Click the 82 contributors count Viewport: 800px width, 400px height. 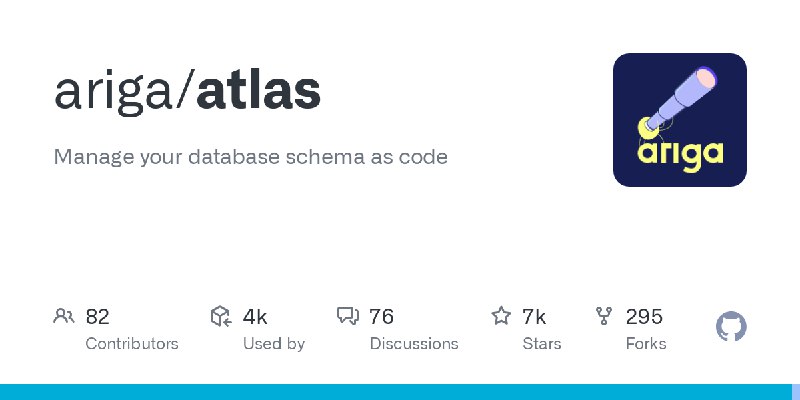pos(97,317)
